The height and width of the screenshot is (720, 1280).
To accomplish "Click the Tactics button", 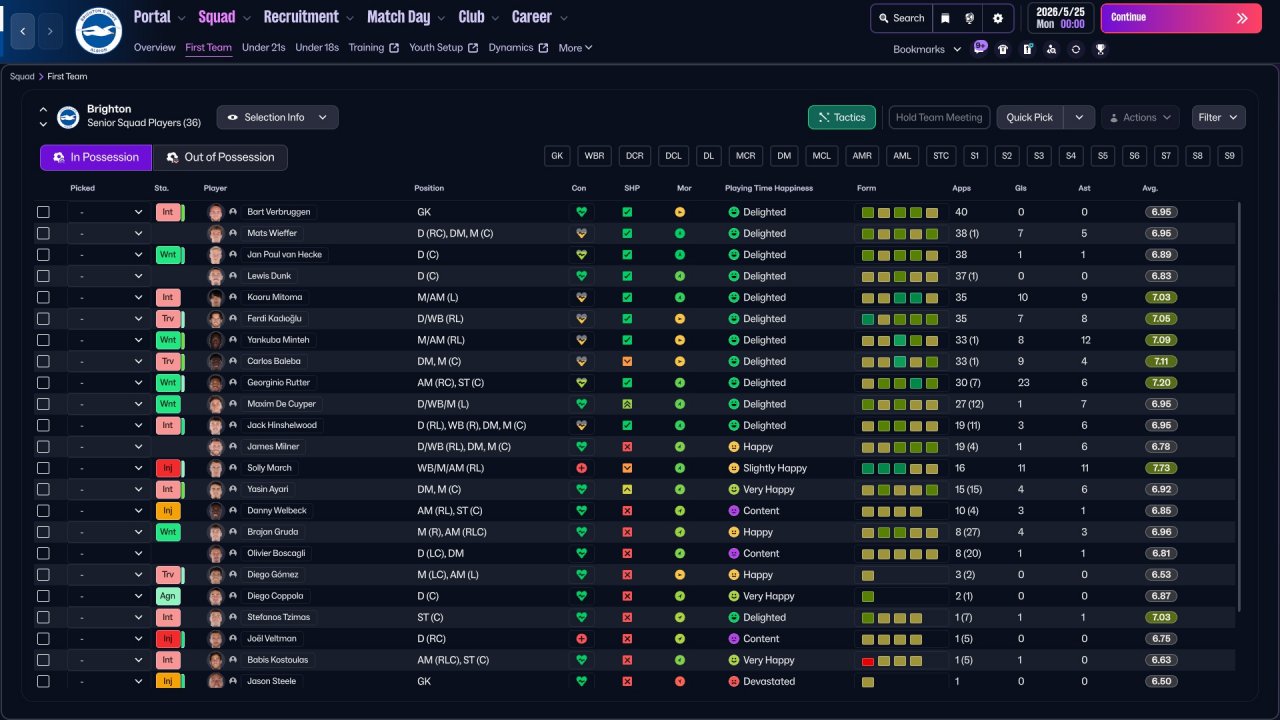I will pos(841,117).
